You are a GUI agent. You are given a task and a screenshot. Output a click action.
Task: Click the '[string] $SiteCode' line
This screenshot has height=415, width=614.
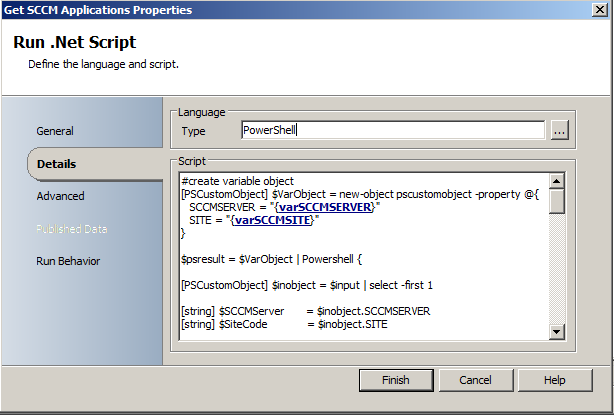tap(284, 324)
